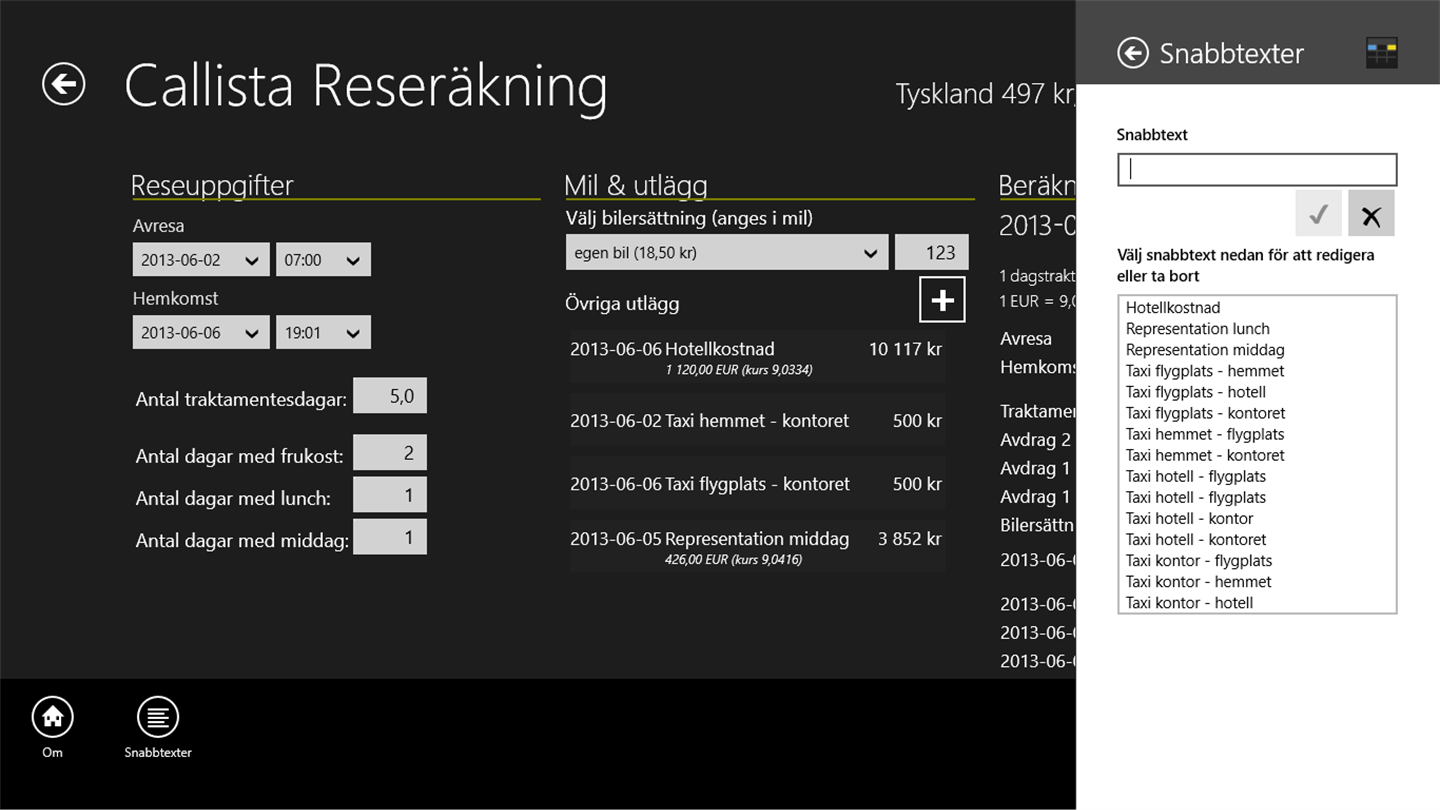Open the Hemkomst time dropdown 19:01

(323, 332)
